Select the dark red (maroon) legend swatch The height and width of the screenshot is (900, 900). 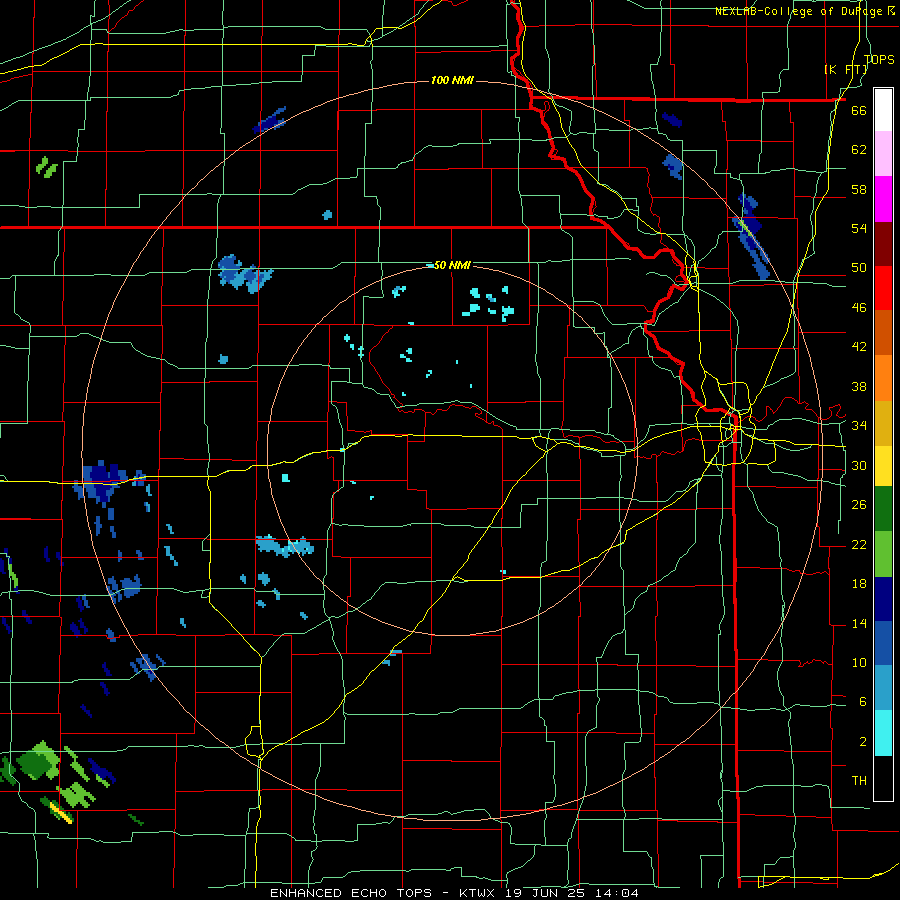[x=883, y=243]
